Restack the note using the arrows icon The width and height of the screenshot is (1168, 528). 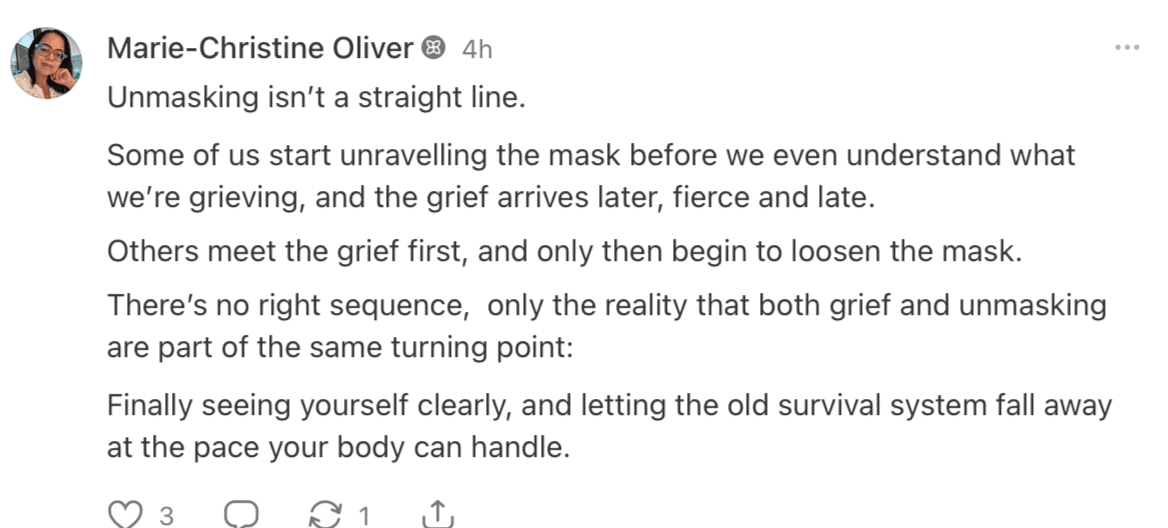pyautogui.click(x=326, y=515)
